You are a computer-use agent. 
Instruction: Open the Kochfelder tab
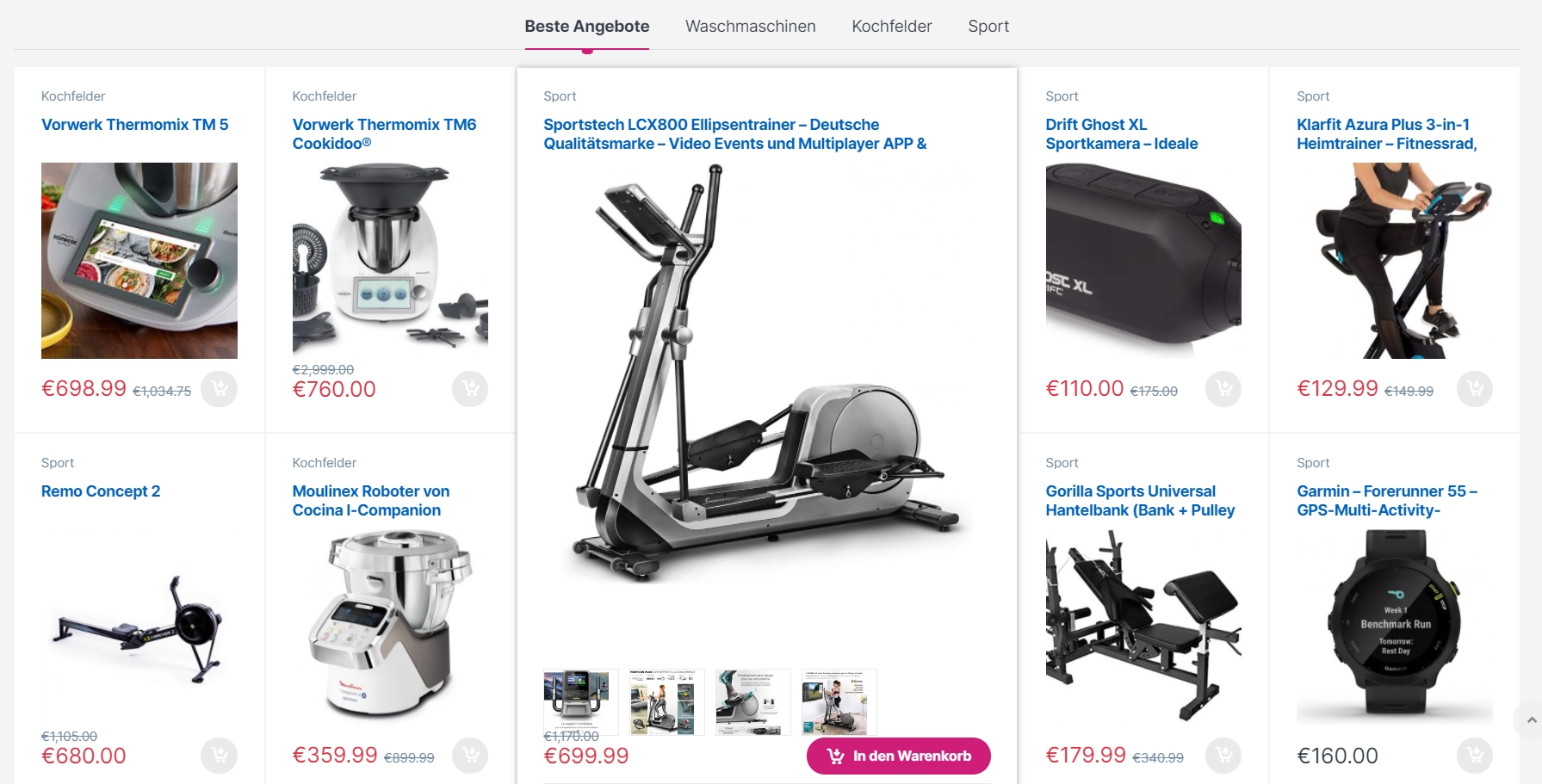tap(892, 27)
